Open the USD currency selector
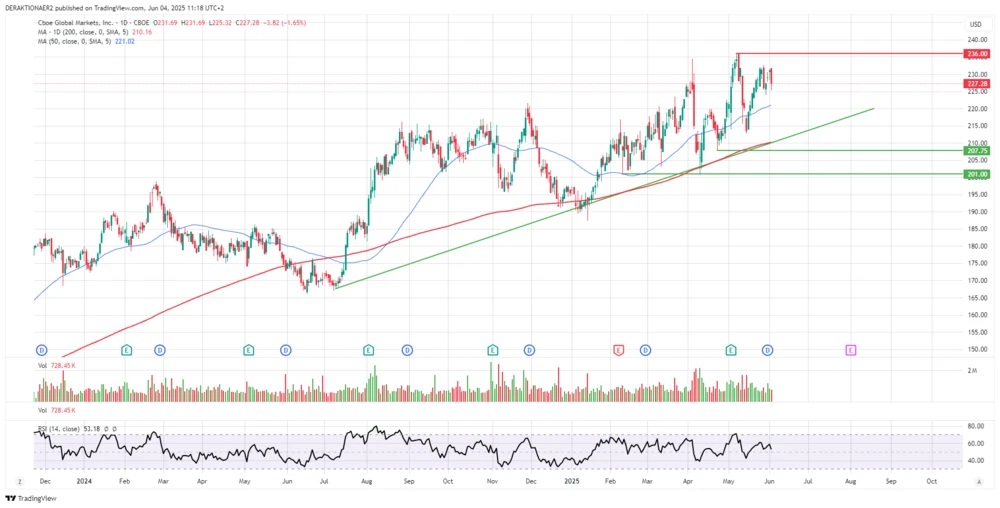Image resolution: width=1000 pixels, height=508 pixels. 976,24
